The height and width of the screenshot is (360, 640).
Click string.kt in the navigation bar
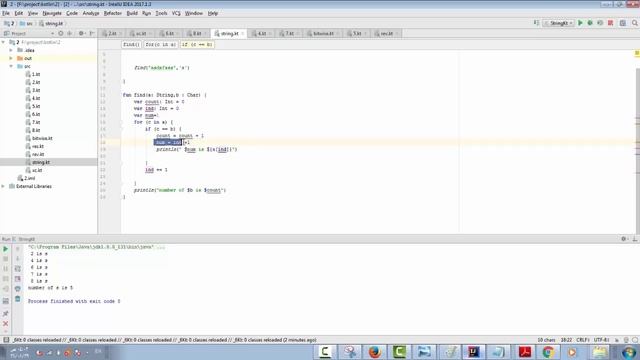(x=51, y=24)
